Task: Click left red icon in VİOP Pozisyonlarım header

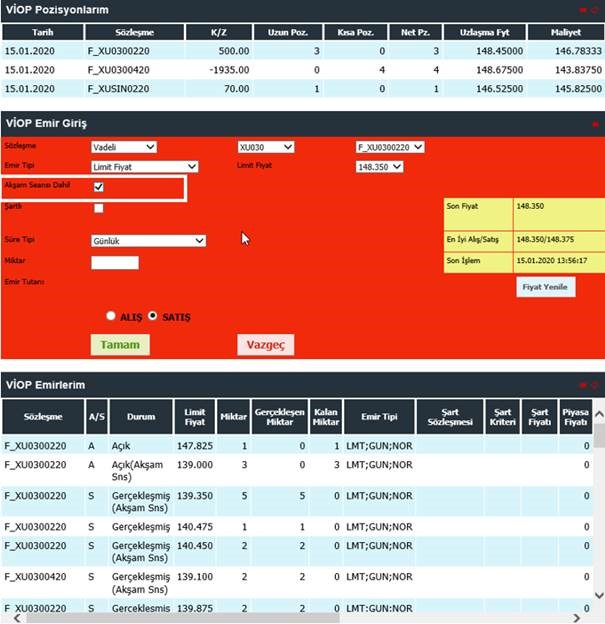Action: tap(582, 10)
